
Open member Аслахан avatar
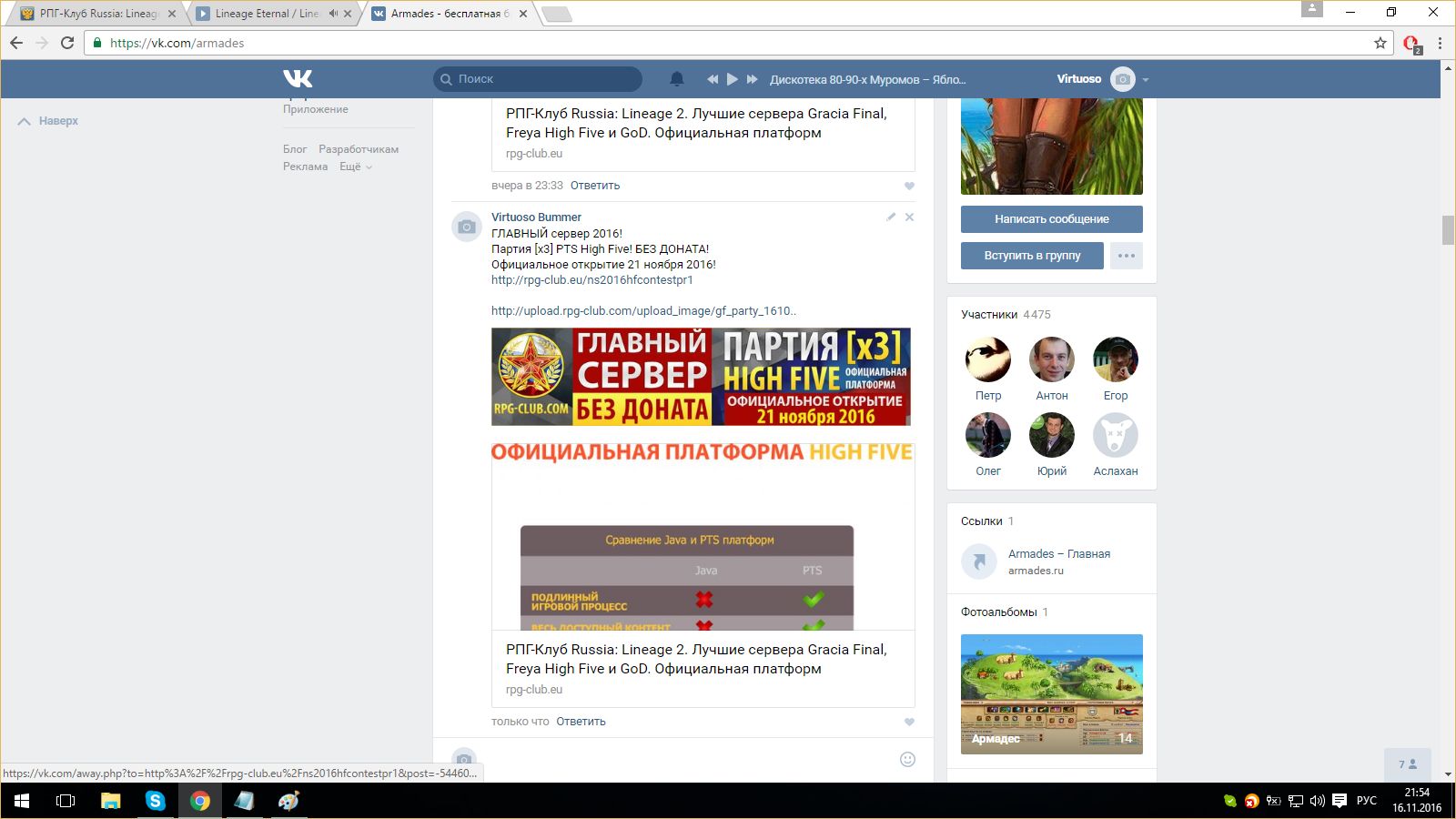pyautogui.click(x=1116, y=435)
